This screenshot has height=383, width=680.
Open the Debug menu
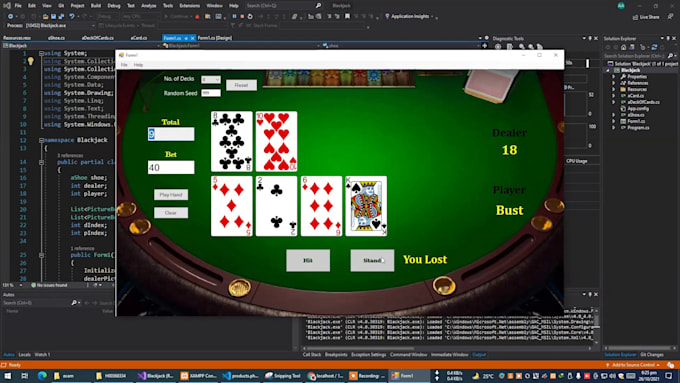[114, 6]
